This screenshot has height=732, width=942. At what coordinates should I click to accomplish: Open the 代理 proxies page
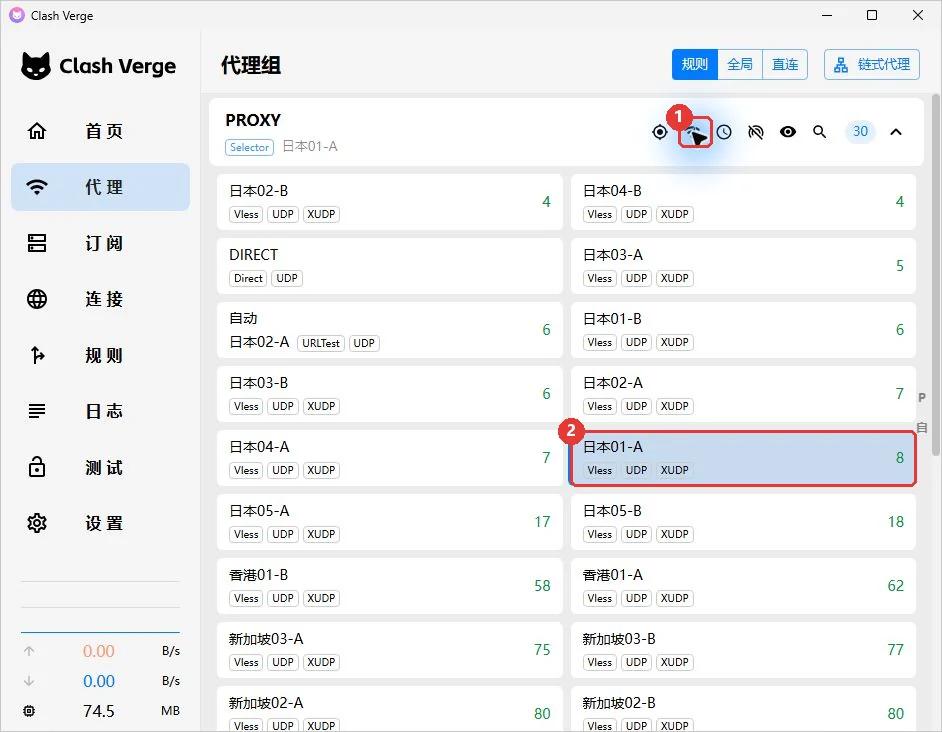(x=100, y=187)
